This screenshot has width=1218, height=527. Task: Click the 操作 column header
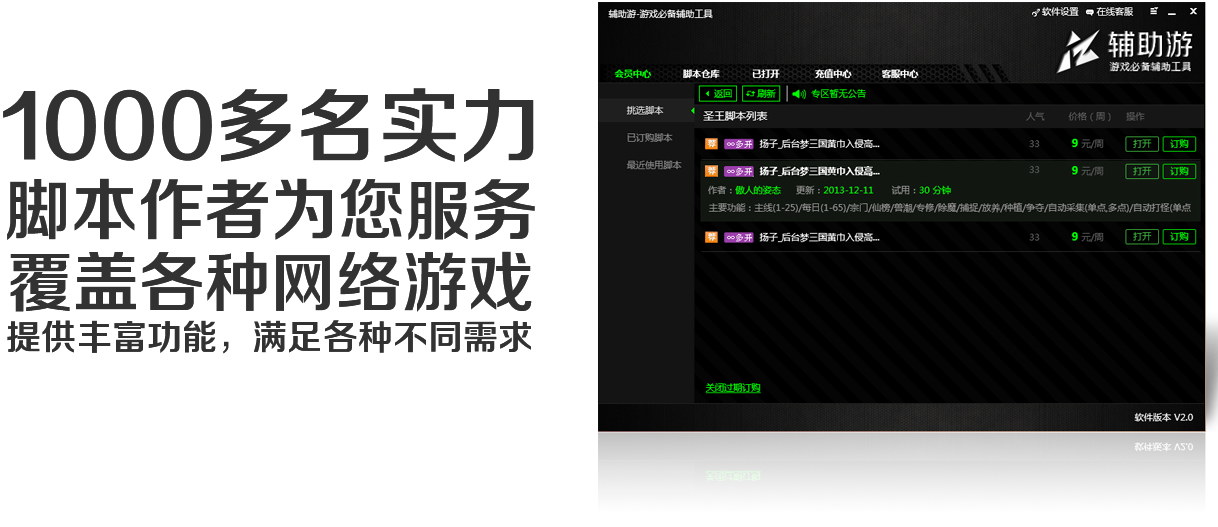1136,117
